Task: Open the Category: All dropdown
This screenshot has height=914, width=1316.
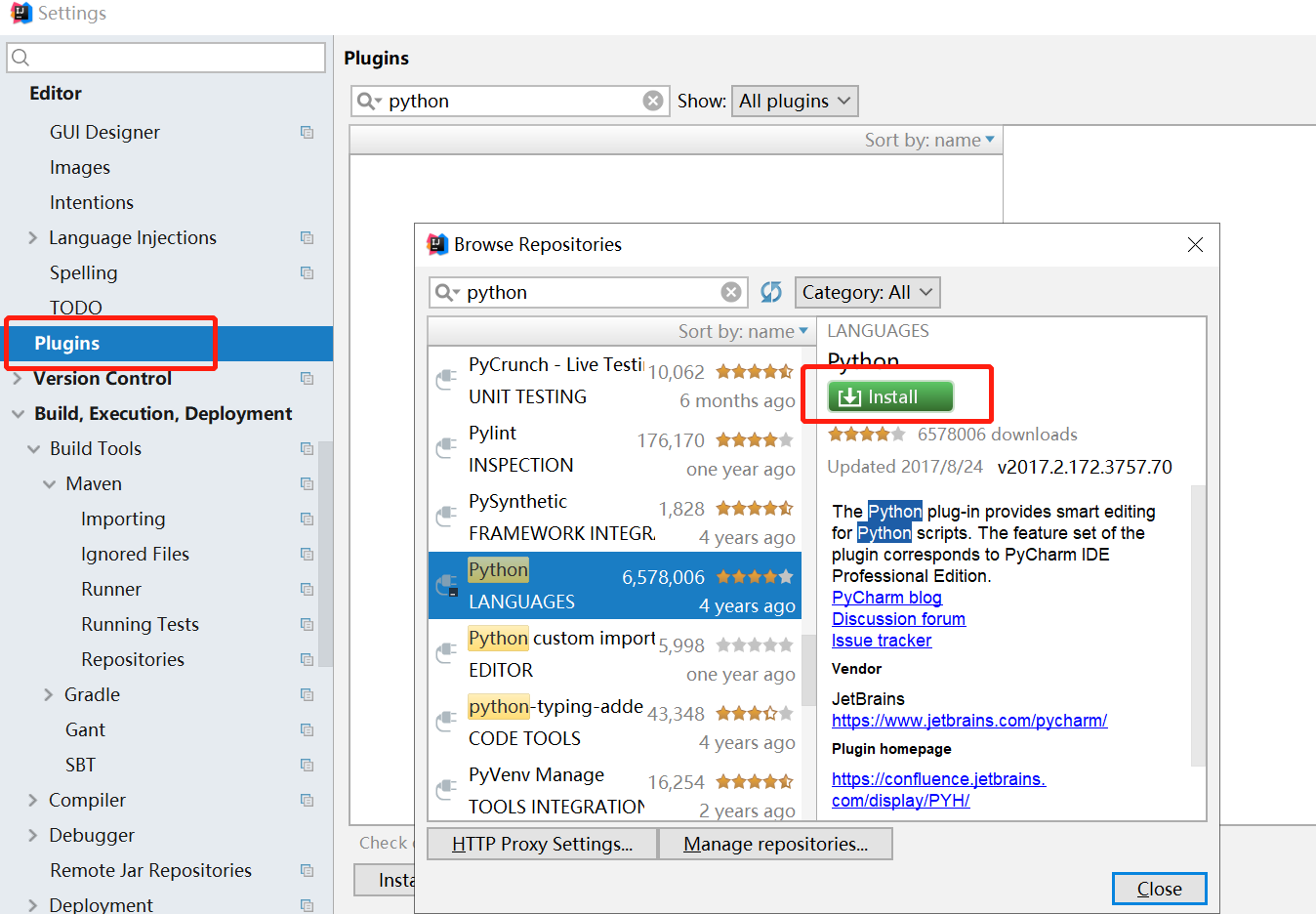Action: [868, 292]
